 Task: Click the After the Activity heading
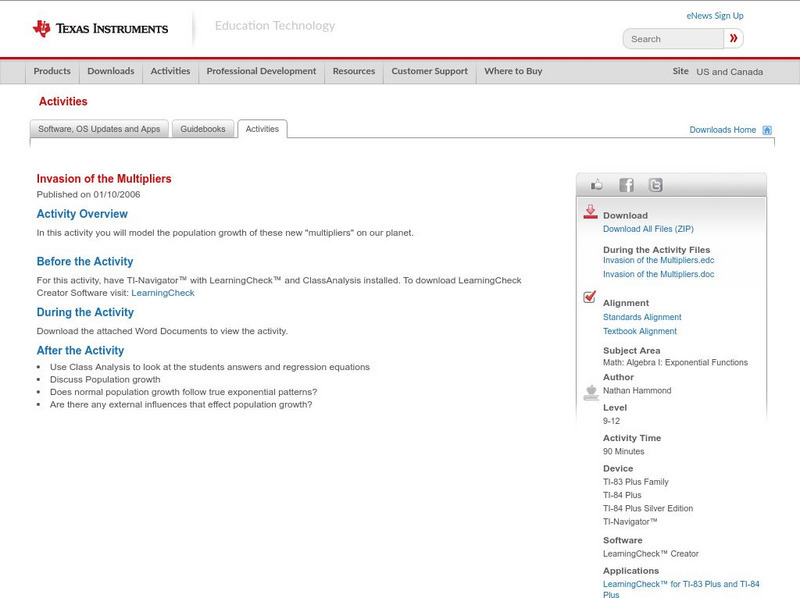coord(80,351)
